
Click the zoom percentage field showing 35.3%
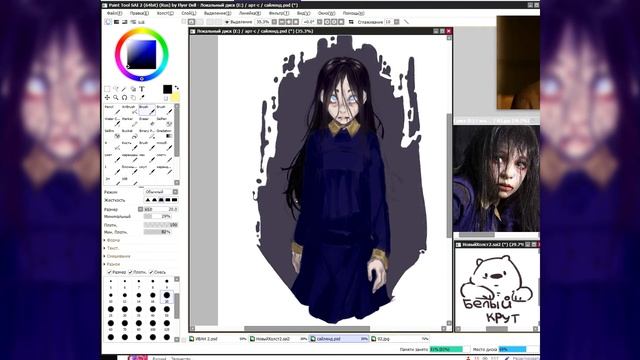(263, 22)
